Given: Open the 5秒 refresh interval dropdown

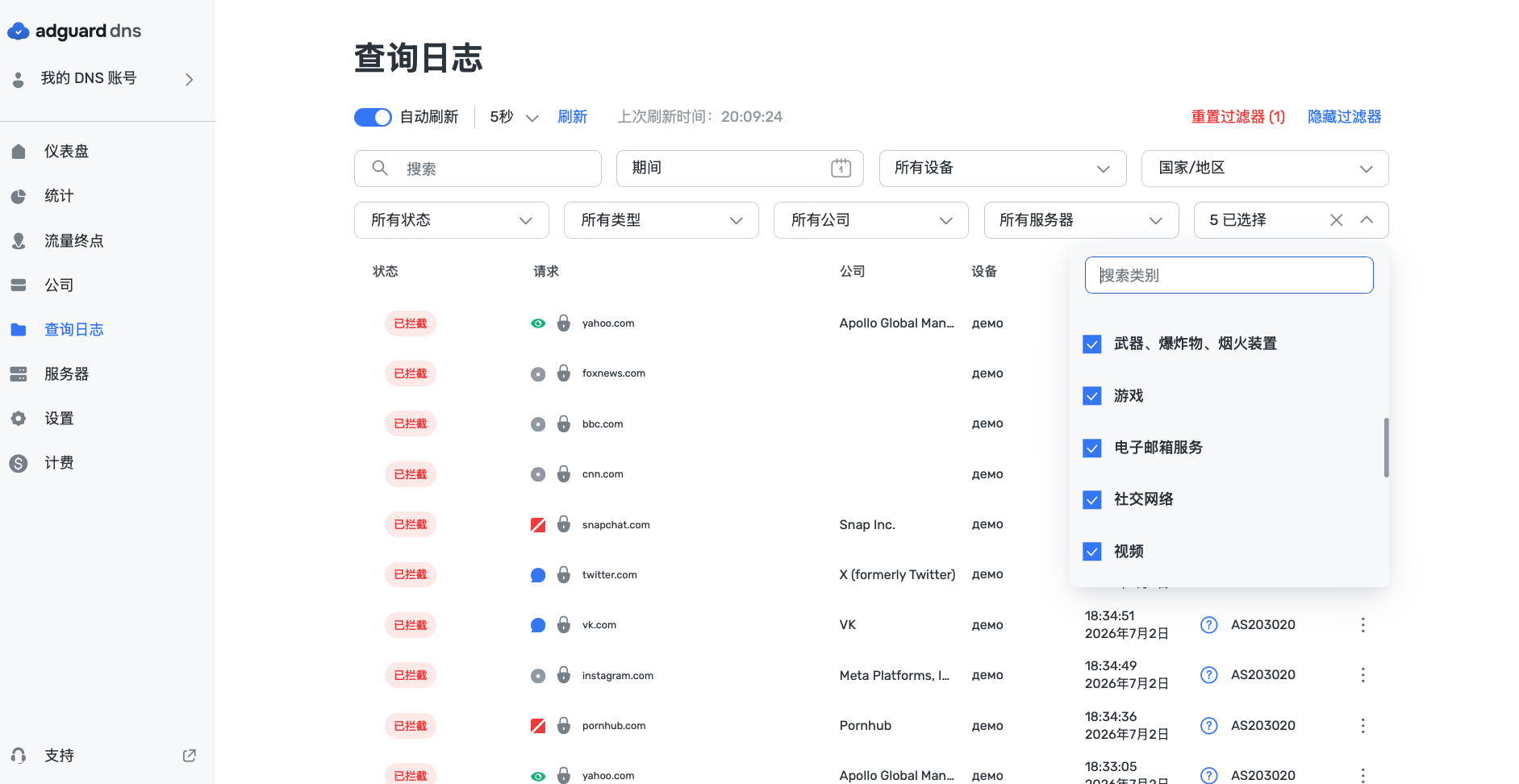Looking at the screenshot, I should coord(514,117).
